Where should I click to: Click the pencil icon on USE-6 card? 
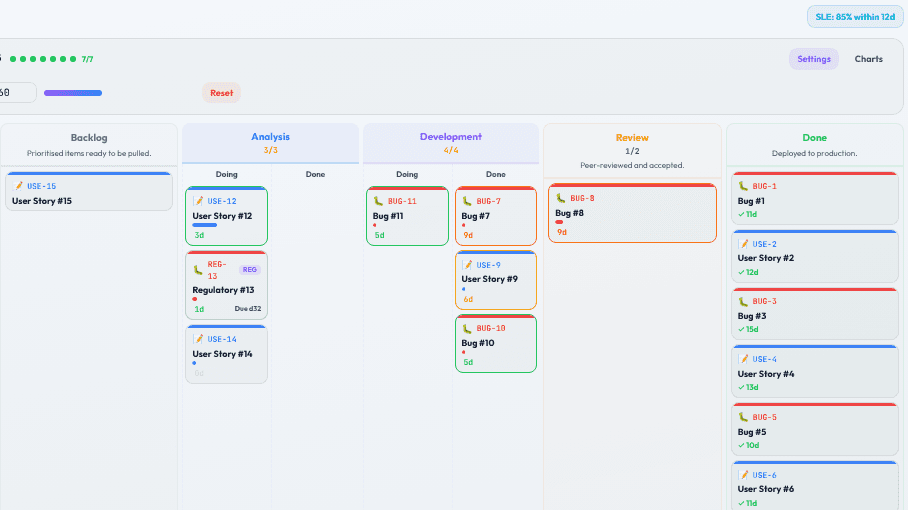pyautogui.click(x=744, y=475)
